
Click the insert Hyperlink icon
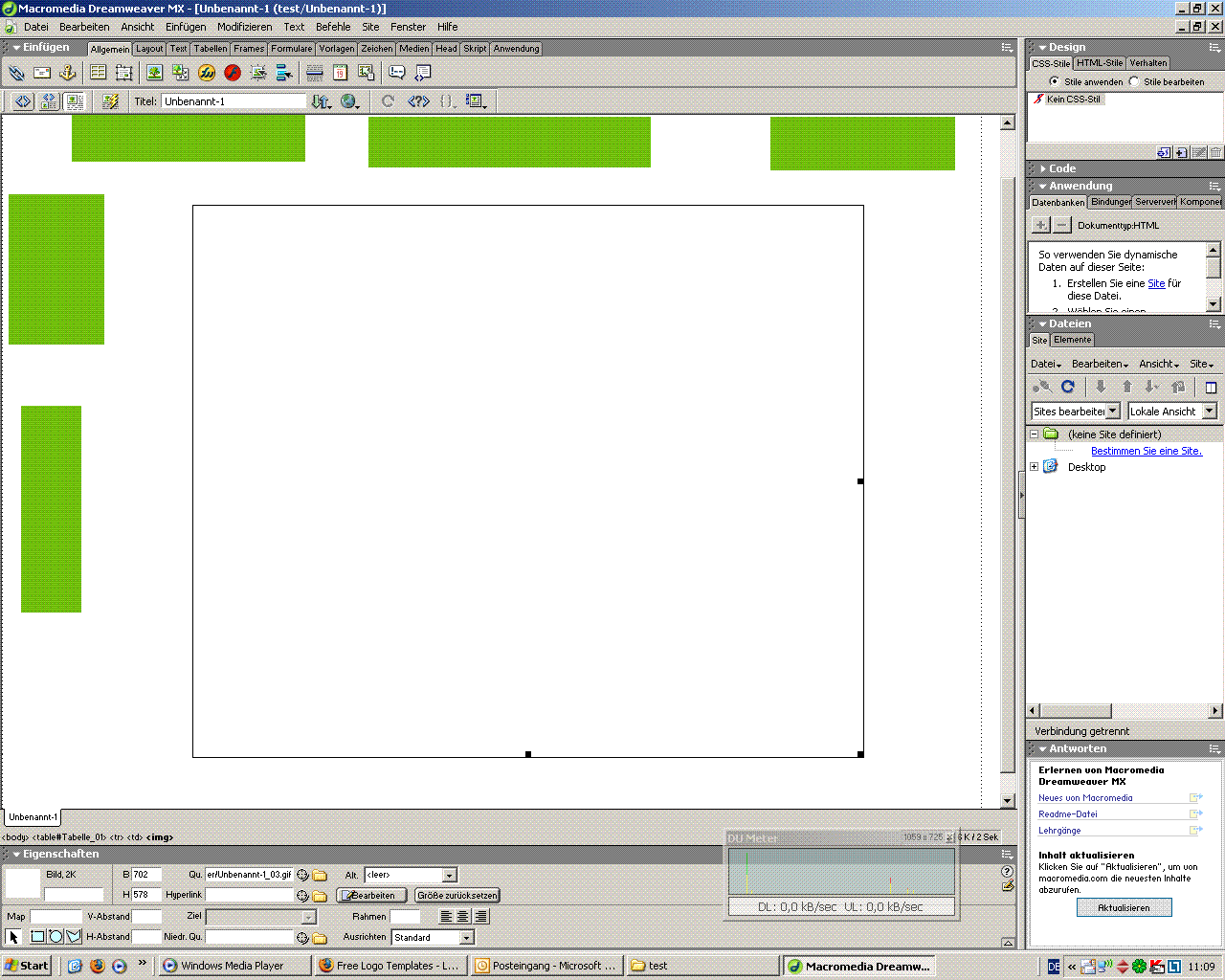pyautogui.click(x=16, y=73)
